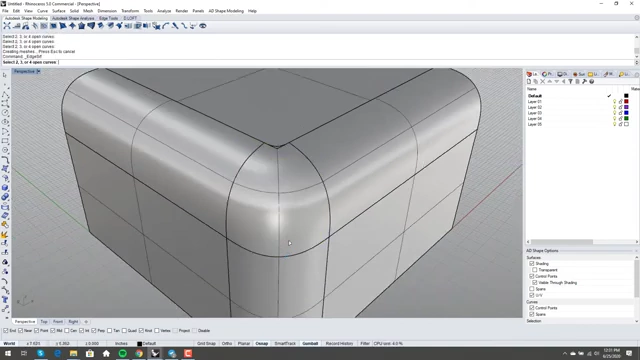Click the command history scroll-up arrow
Viewport: 640px width, 360px height.
coord(636,37)
